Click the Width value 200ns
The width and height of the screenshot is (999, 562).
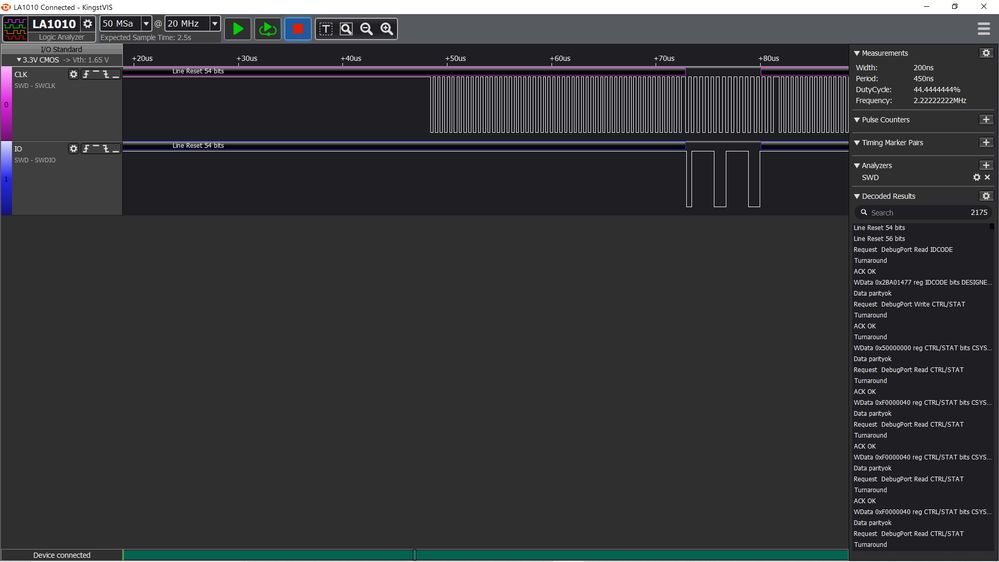[x=923, y=68]
